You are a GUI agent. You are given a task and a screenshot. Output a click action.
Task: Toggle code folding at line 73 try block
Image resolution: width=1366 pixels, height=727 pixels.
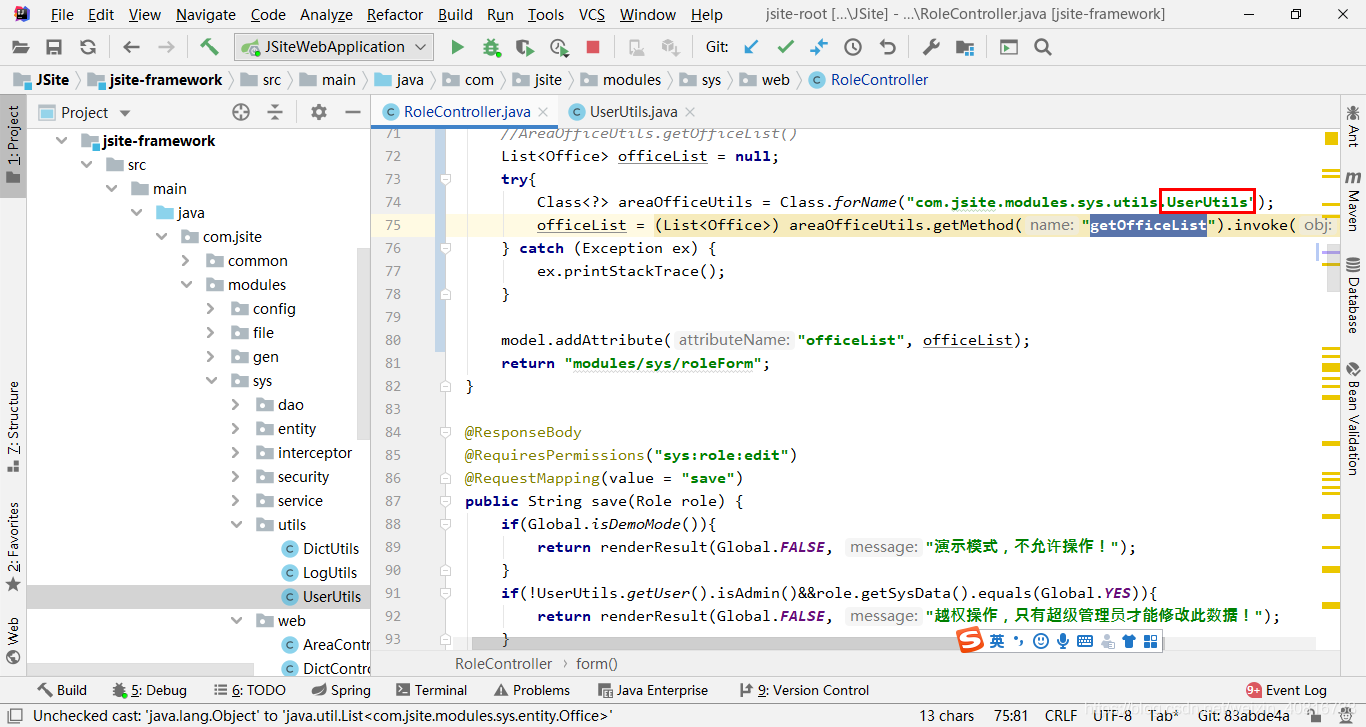tap(445, 179)
